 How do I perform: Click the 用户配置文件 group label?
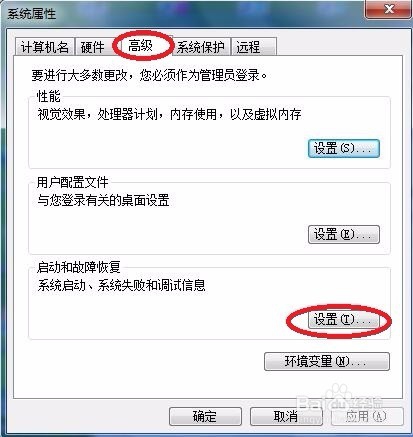tap(73, 183)
